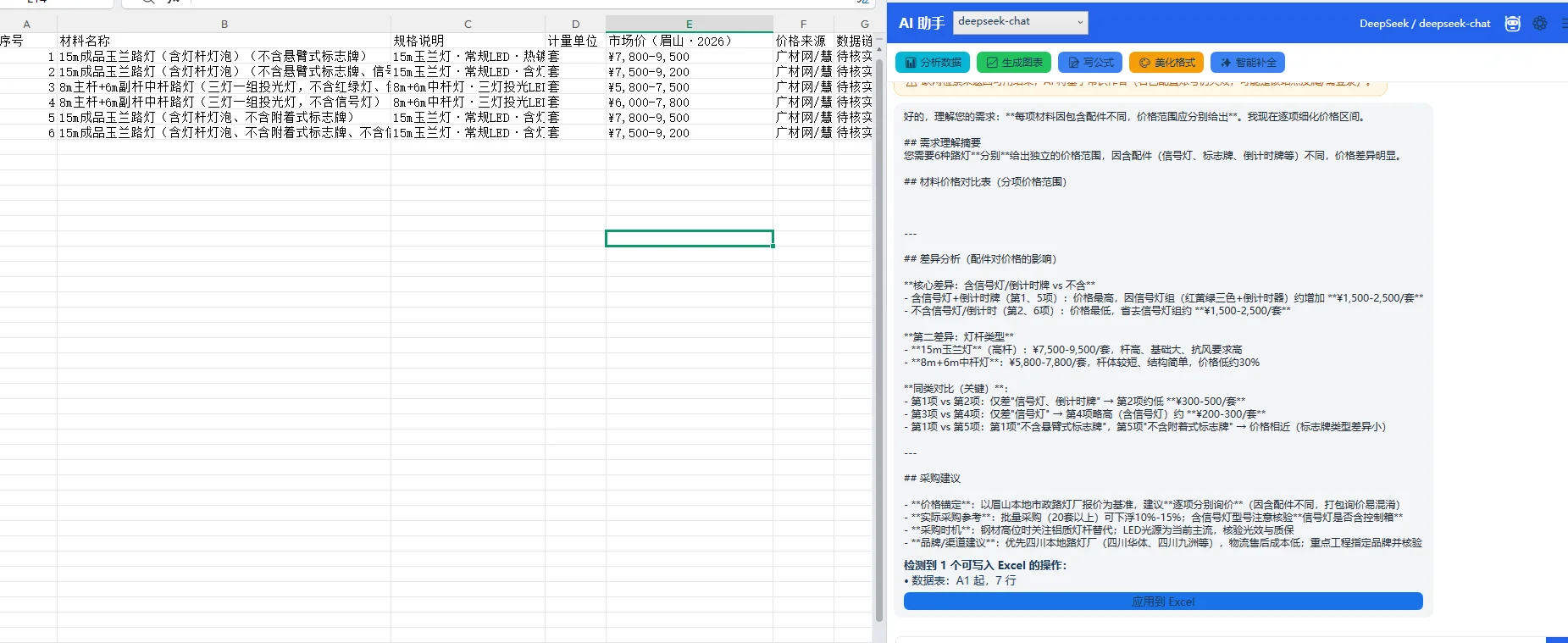Select 规格说明 cell of row 序号 3

click(x=468, y=87)
